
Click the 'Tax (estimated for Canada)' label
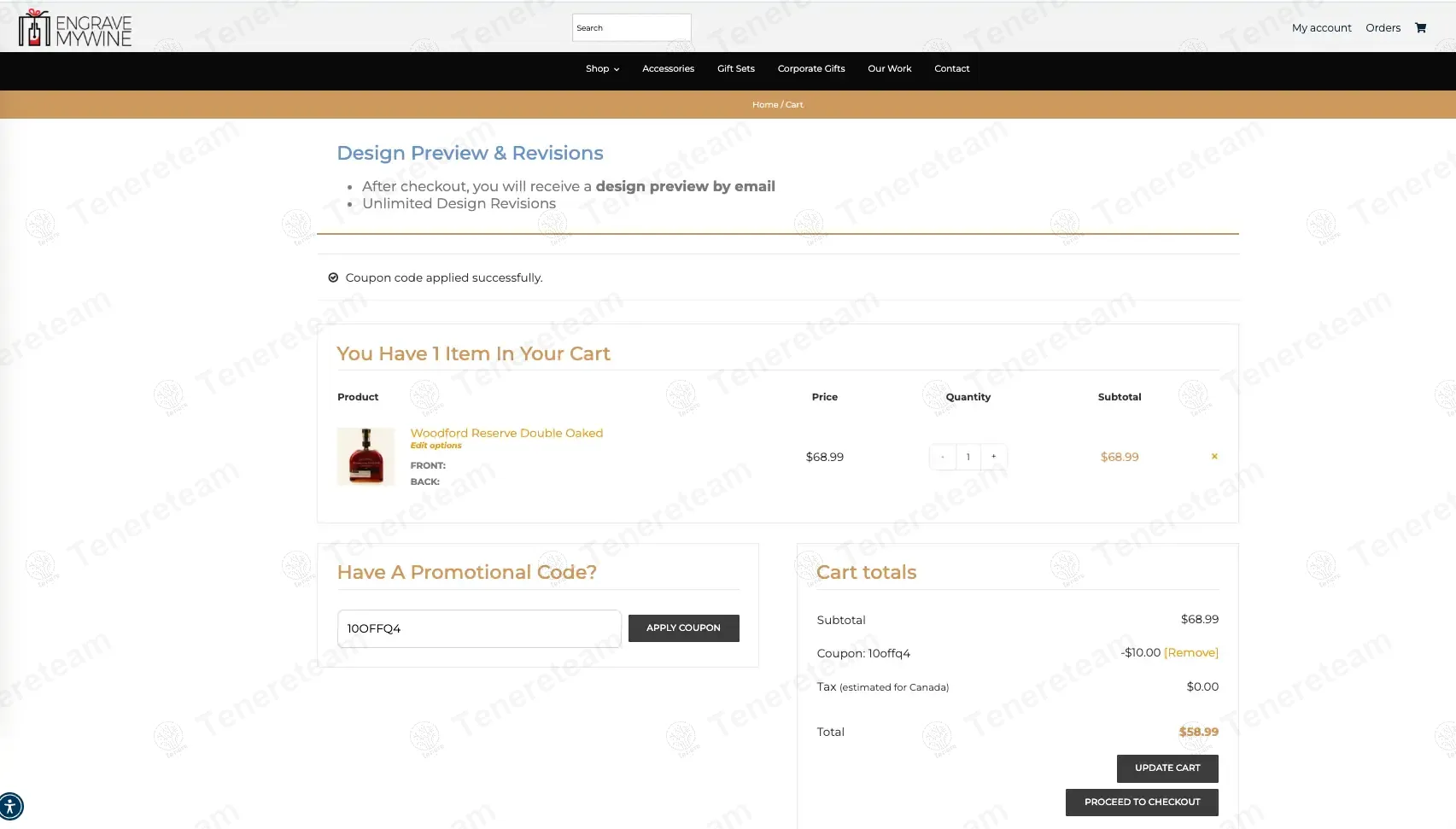(x=883, y=686)
